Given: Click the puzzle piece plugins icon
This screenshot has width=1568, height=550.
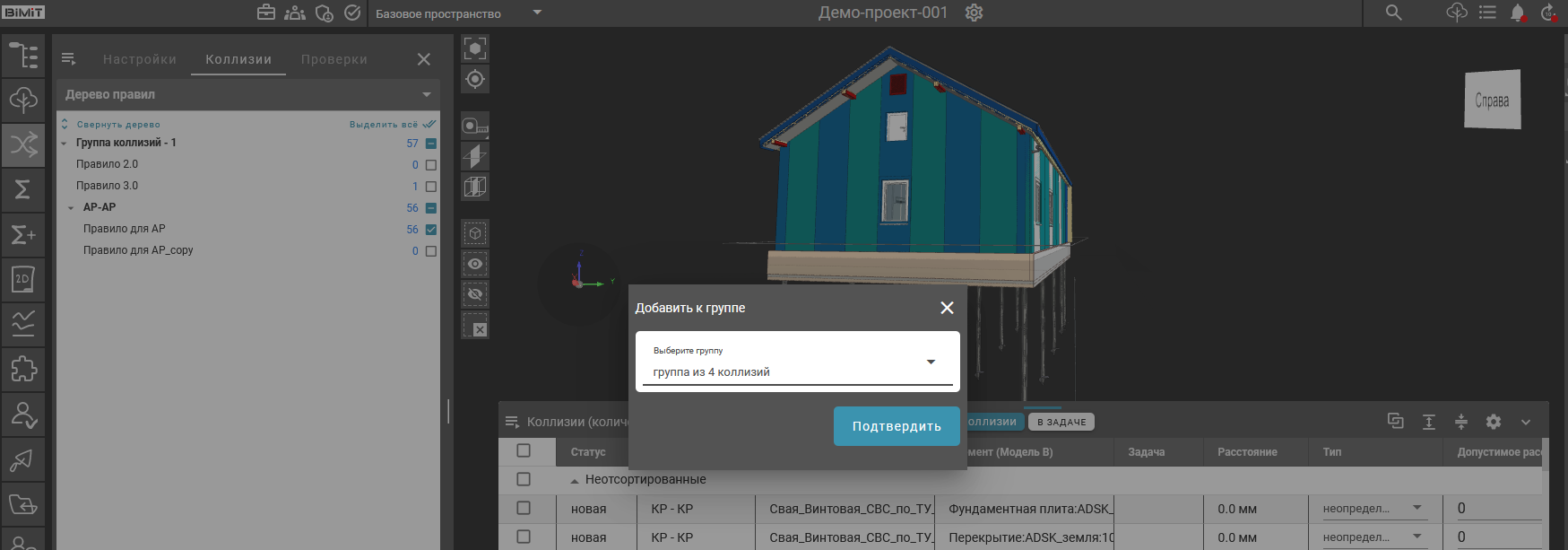Looking at the screenshot, I should coord(23,369).
